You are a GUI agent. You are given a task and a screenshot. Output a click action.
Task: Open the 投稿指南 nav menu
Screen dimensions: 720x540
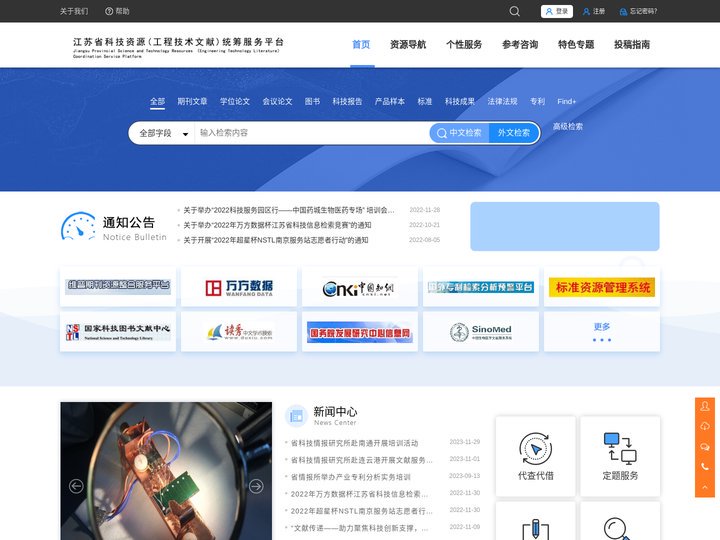(x=632, y=45)
